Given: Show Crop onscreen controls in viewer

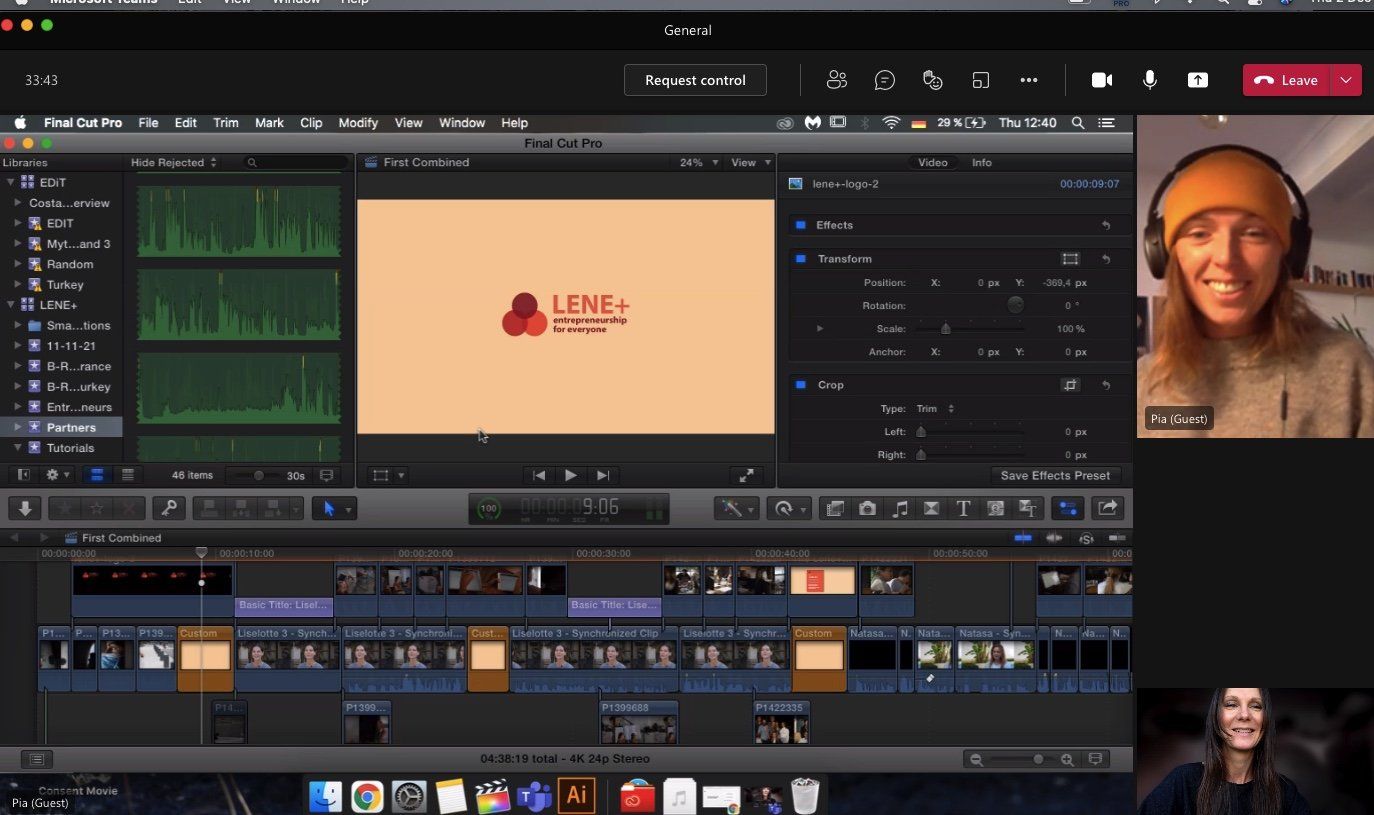Looking at the screenshot, I should 1070,385.
